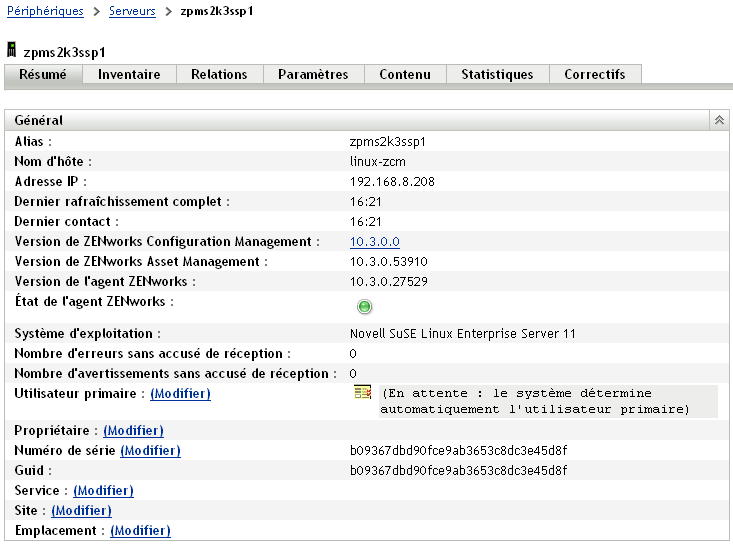
Task: Click Modifier next to Service
Action: pyautogui.click(x=103, y=491)
